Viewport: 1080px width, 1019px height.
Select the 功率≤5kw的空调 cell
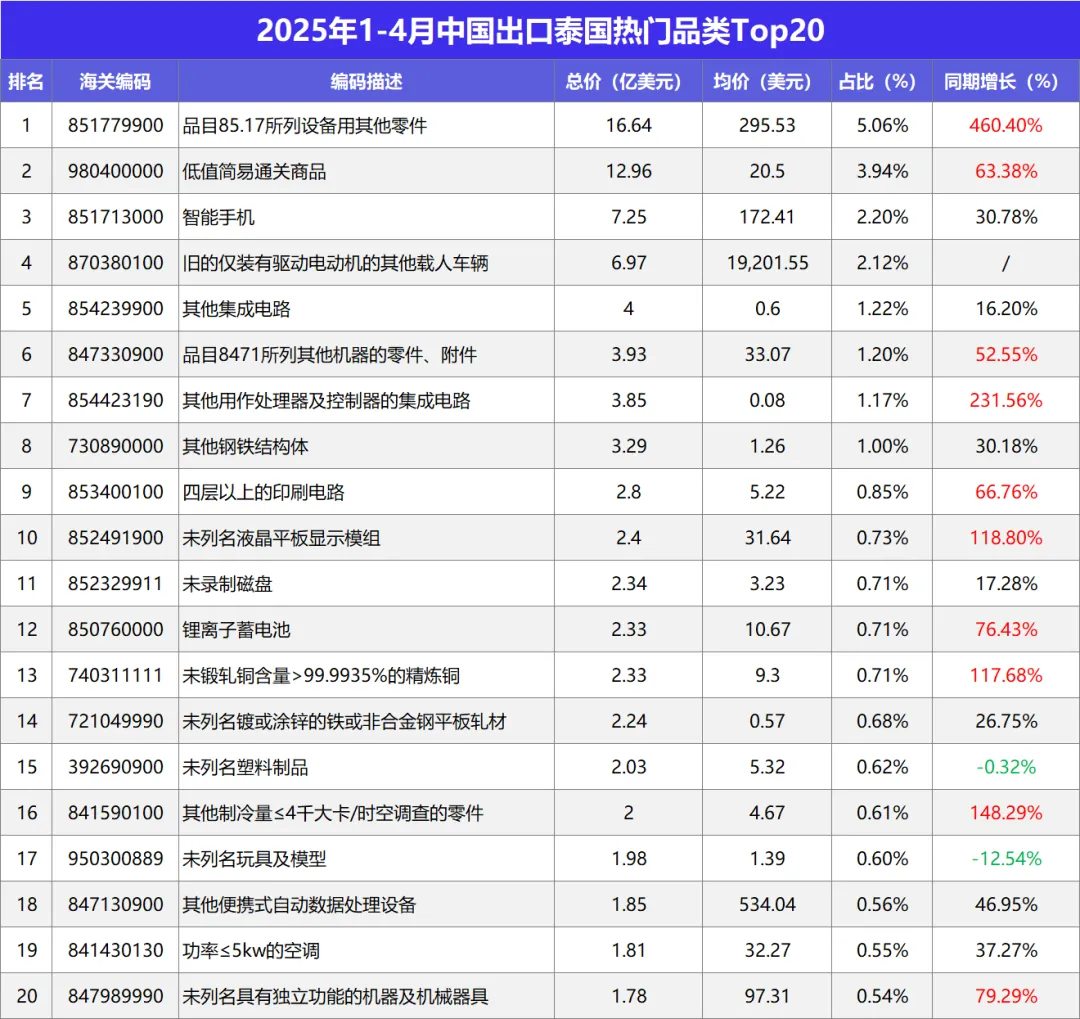tap(366, 950)
